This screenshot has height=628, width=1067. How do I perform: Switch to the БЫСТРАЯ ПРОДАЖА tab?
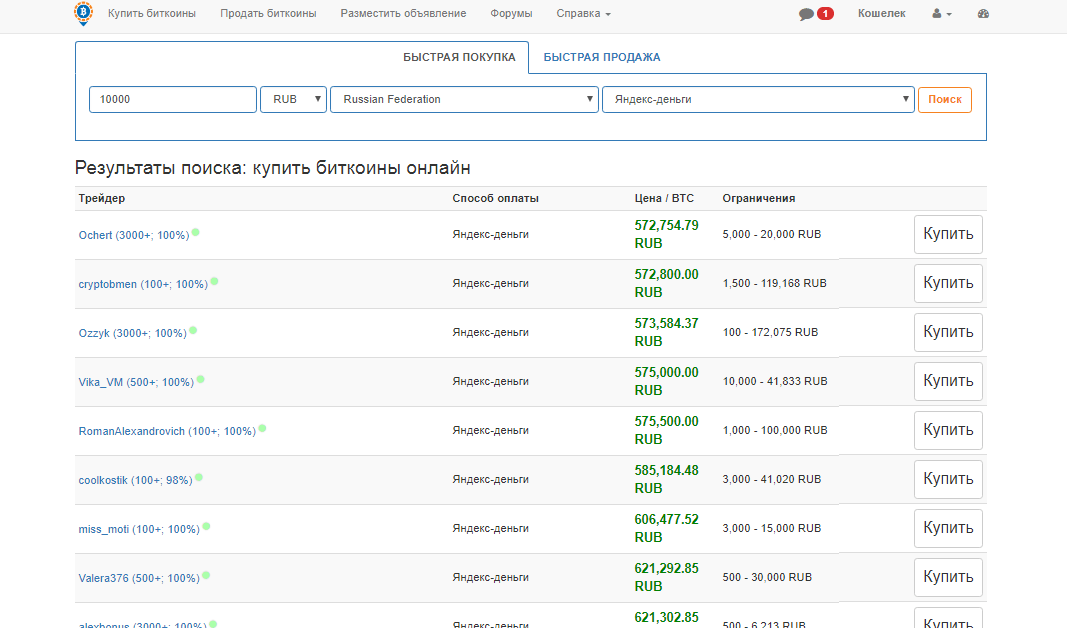602,57
